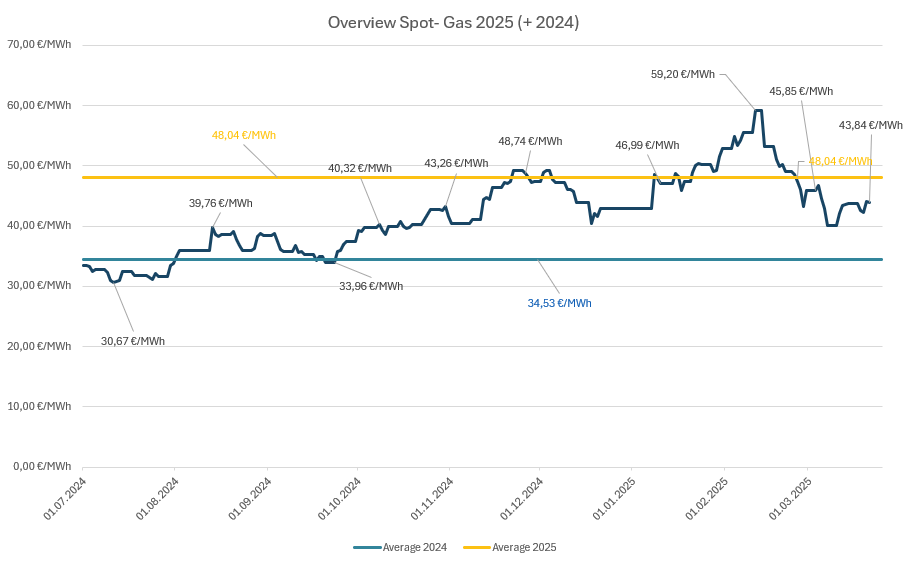Click the 33,96 €/MWh data label
Viewport: 907px width, 567px height.
[371, 286]
